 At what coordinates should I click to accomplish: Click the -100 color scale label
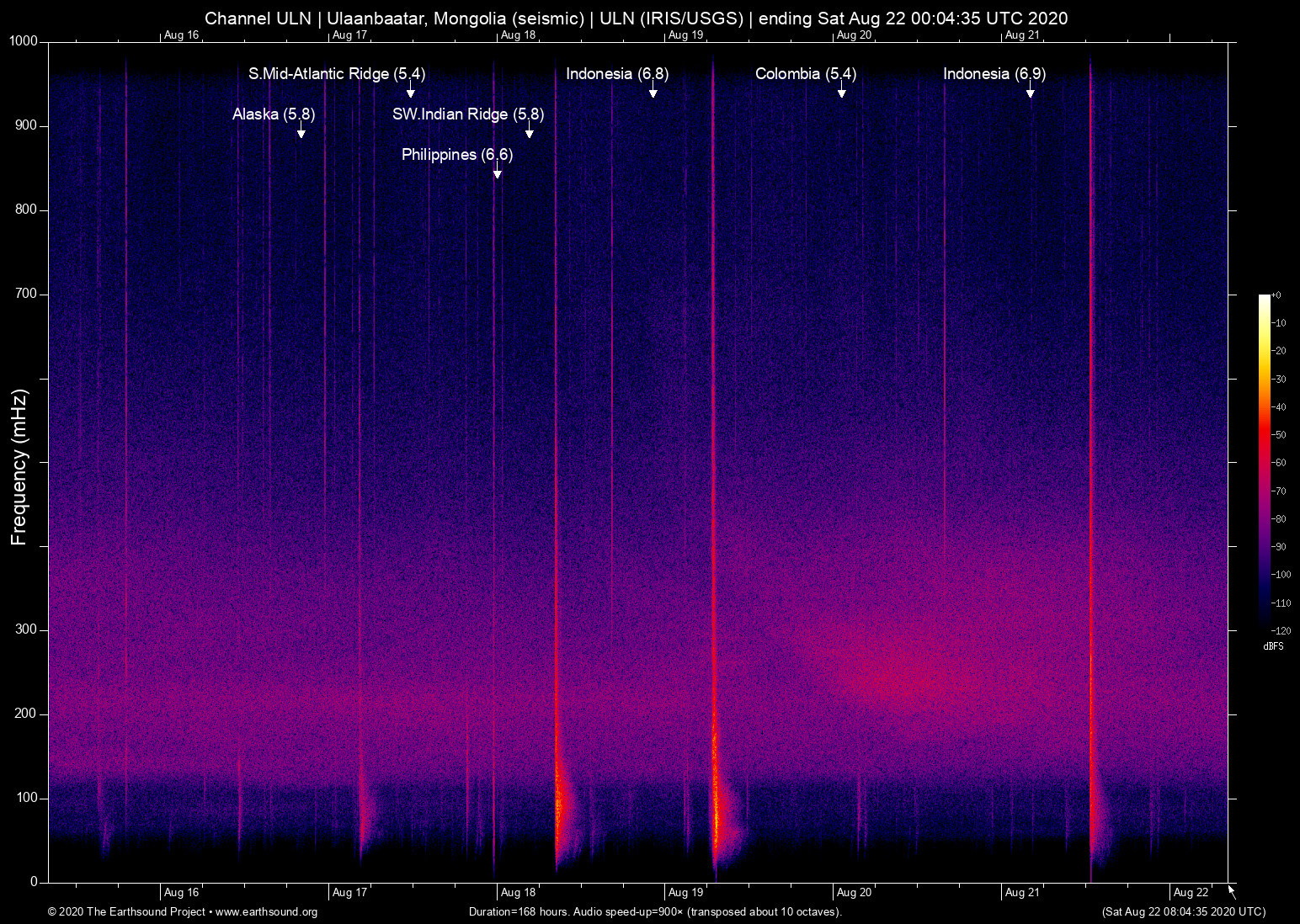[1281, 575]
